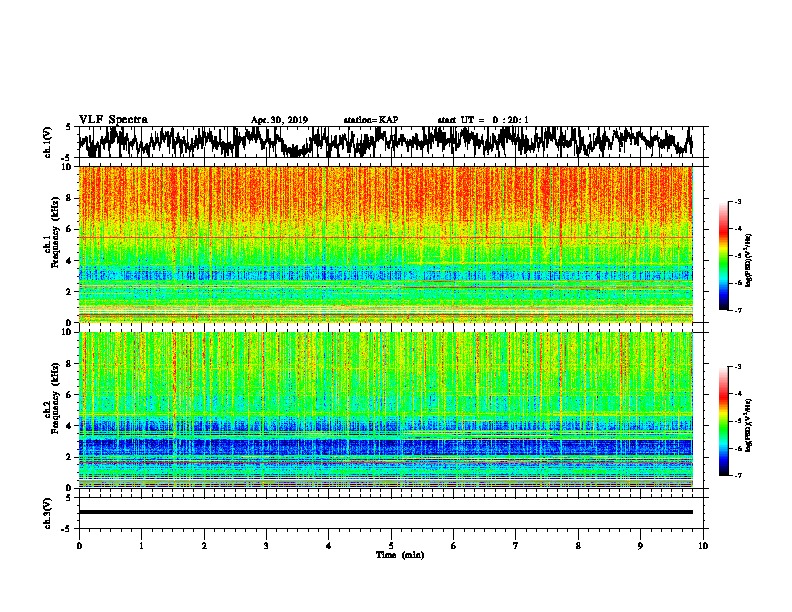Click inside the ch.2 frequency spectrogram
The width and height of the screenshot is (792, 612).
[386, 410]
